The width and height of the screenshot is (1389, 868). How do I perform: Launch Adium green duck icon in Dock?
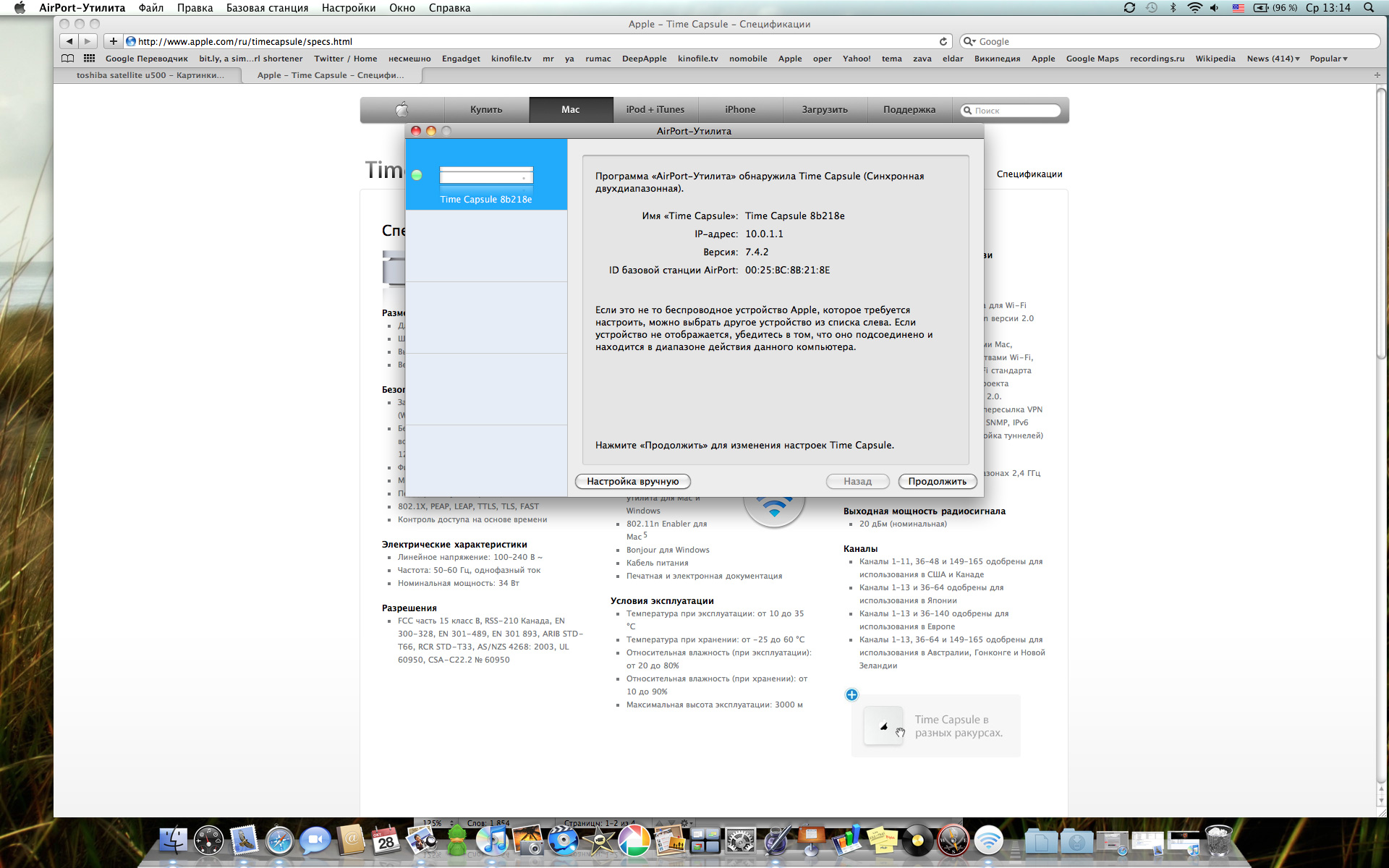click(456, 841)
